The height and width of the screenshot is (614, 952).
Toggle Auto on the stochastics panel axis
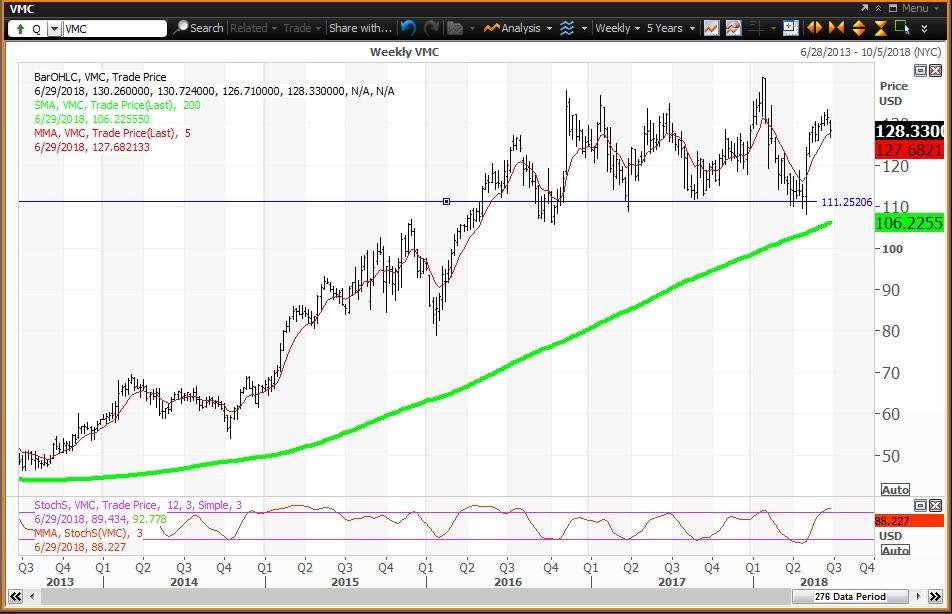(x=895, y=551)
